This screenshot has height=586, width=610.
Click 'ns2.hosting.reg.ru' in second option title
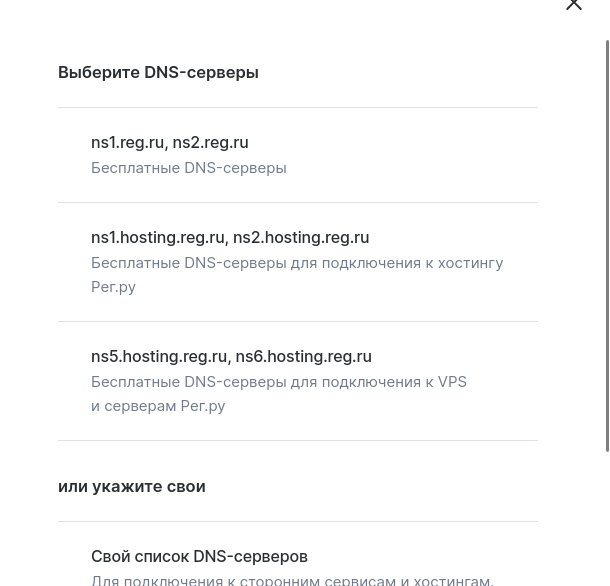click(x=301, y=237)
